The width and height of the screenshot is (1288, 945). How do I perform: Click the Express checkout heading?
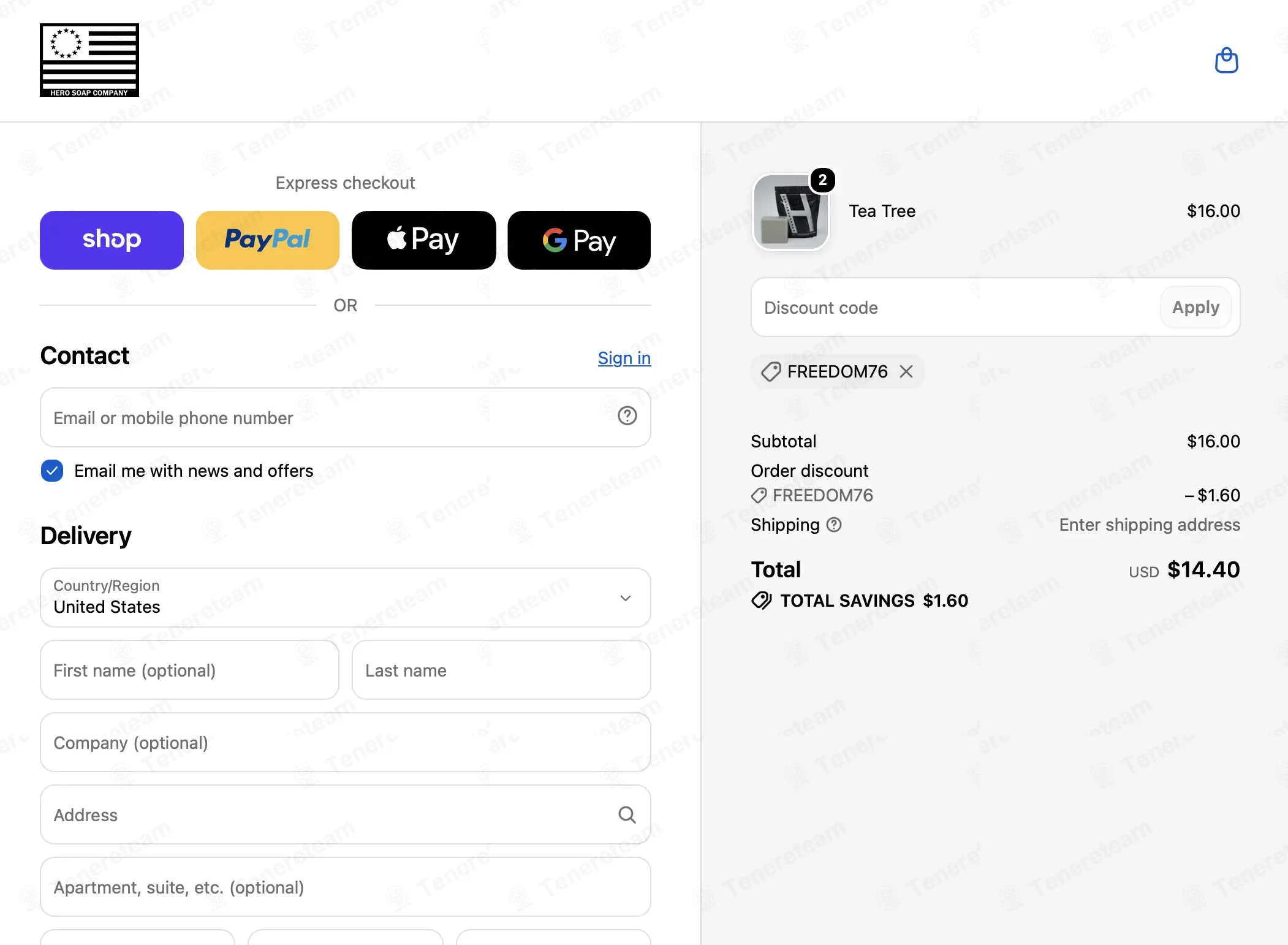tap(345, 183)
